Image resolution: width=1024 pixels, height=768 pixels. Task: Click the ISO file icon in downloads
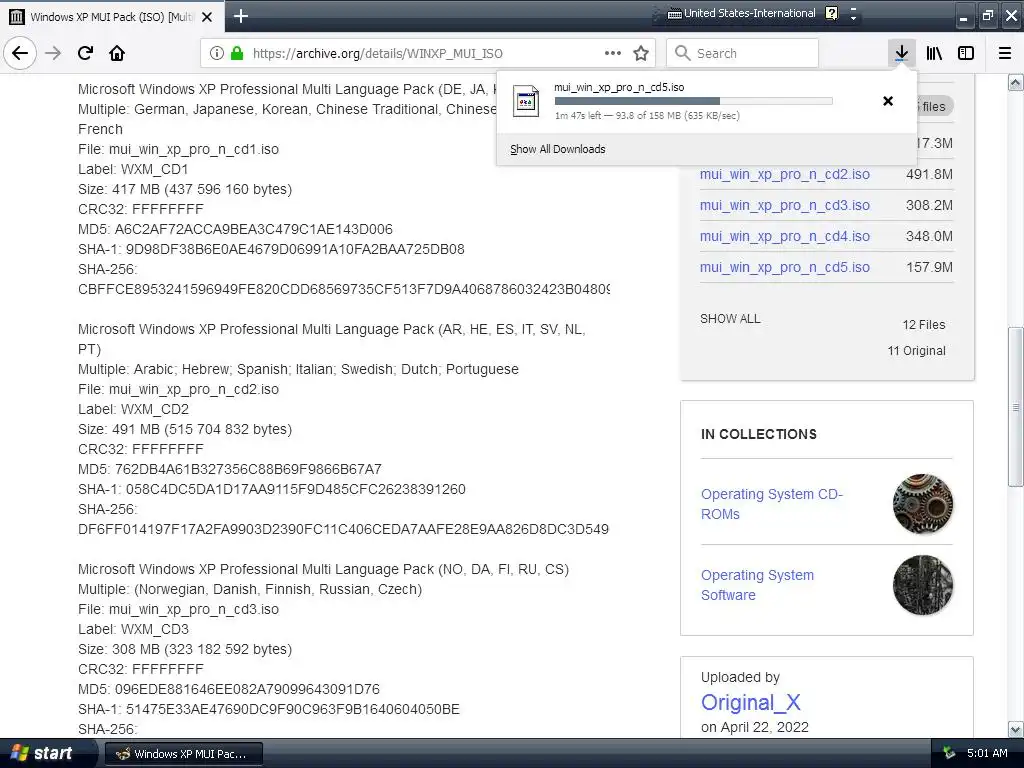click(x=526, y=101)
